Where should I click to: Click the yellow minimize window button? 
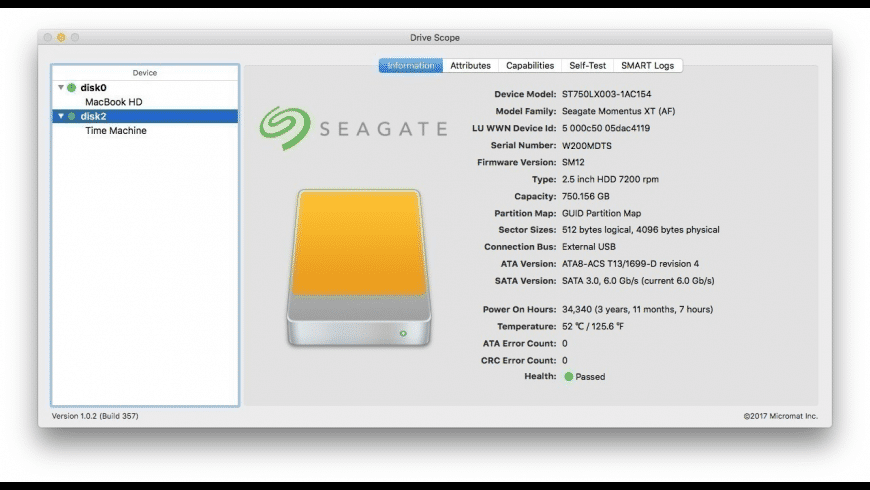[61, 37]
